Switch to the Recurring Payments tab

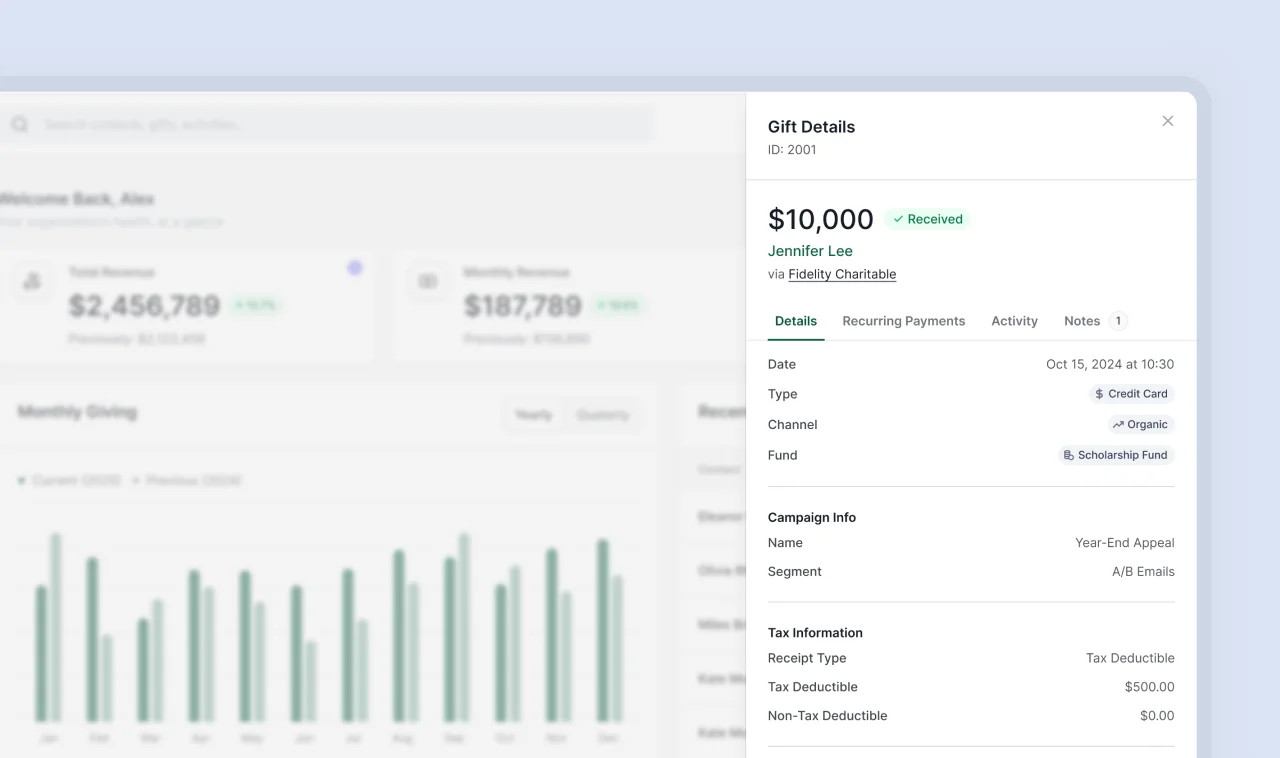(904, 321)
